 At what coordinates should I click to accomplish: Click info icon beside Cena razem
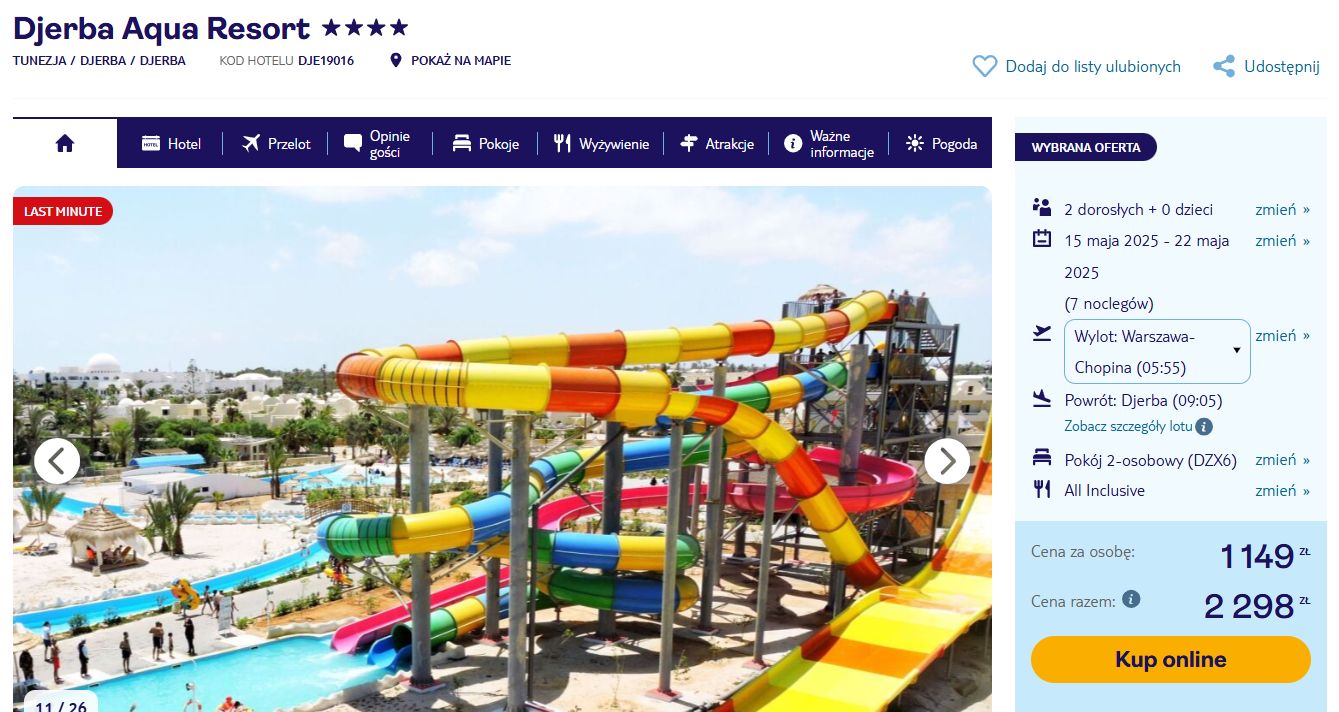pyautogui.click(x=1131, y=599)
